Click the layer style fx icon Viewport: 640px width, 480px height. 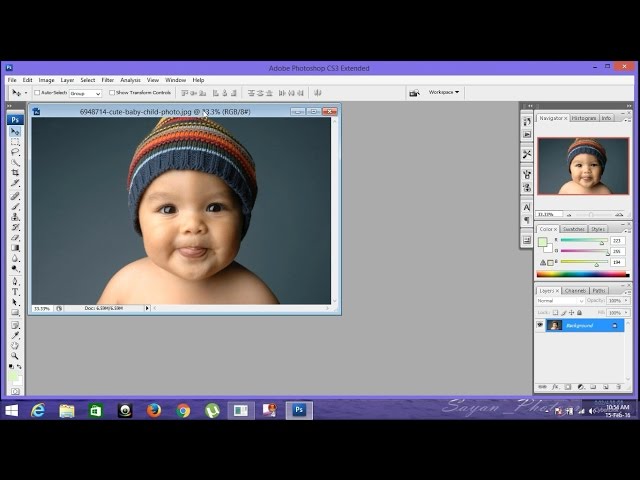click(x=555, y=387)
